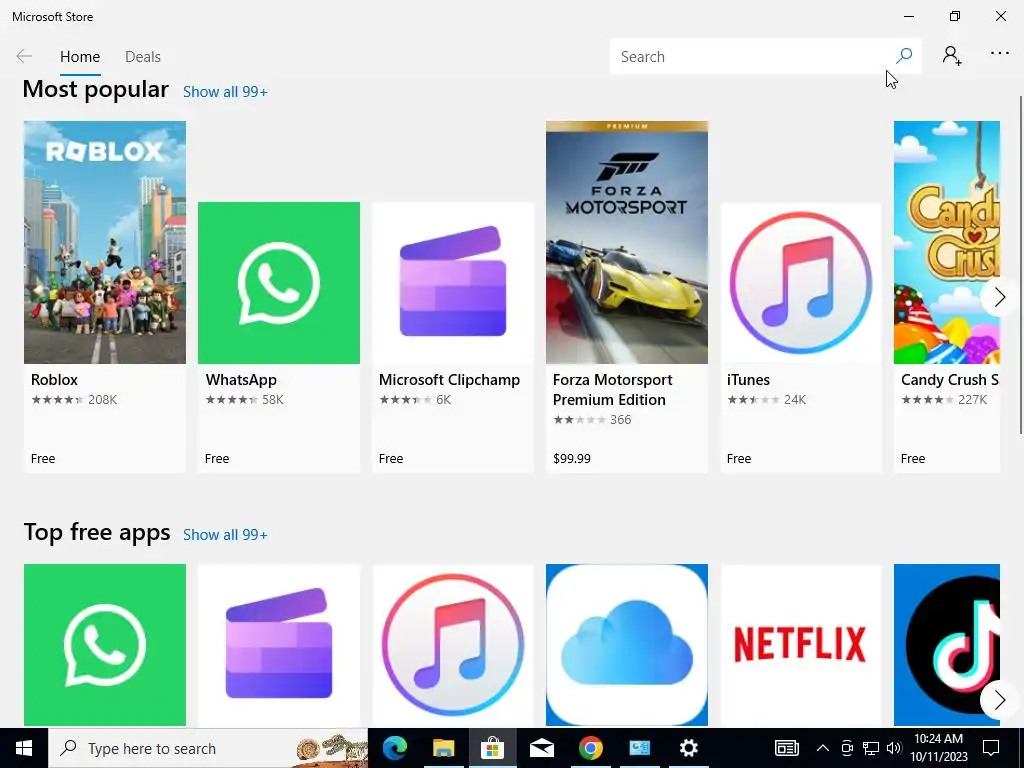Click the volume speaker tray icon

coord(894,748)
